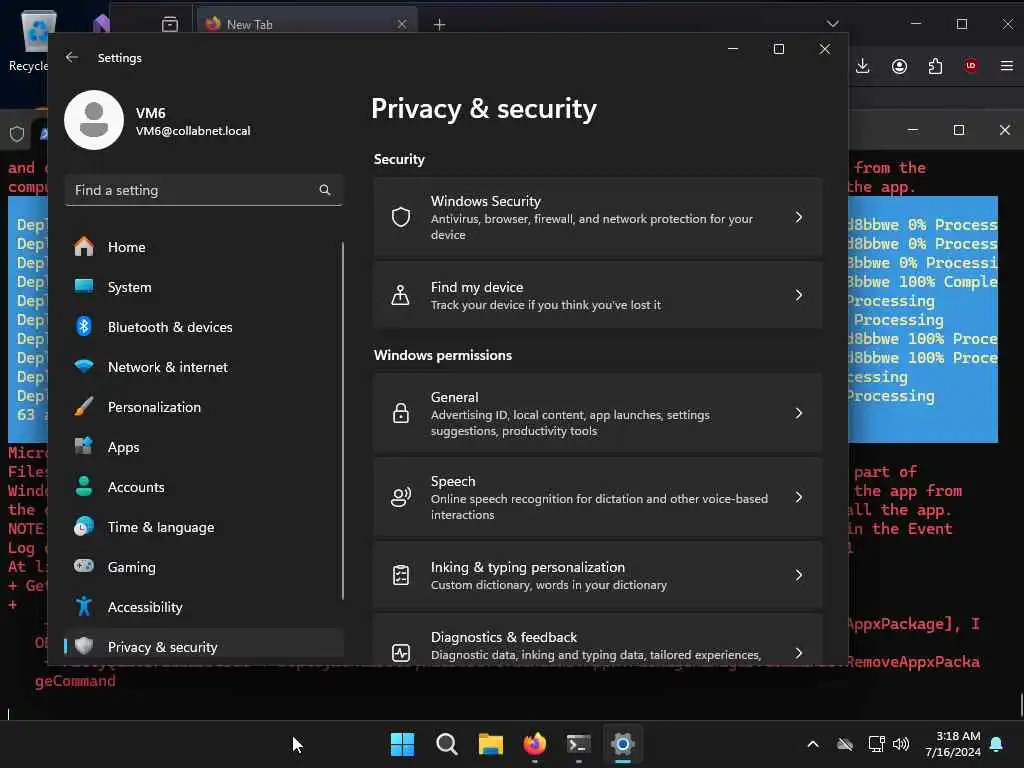The image size is (1024, 768).
Task: Switch to Terminal in taskbar
Action: coord(579,744)
